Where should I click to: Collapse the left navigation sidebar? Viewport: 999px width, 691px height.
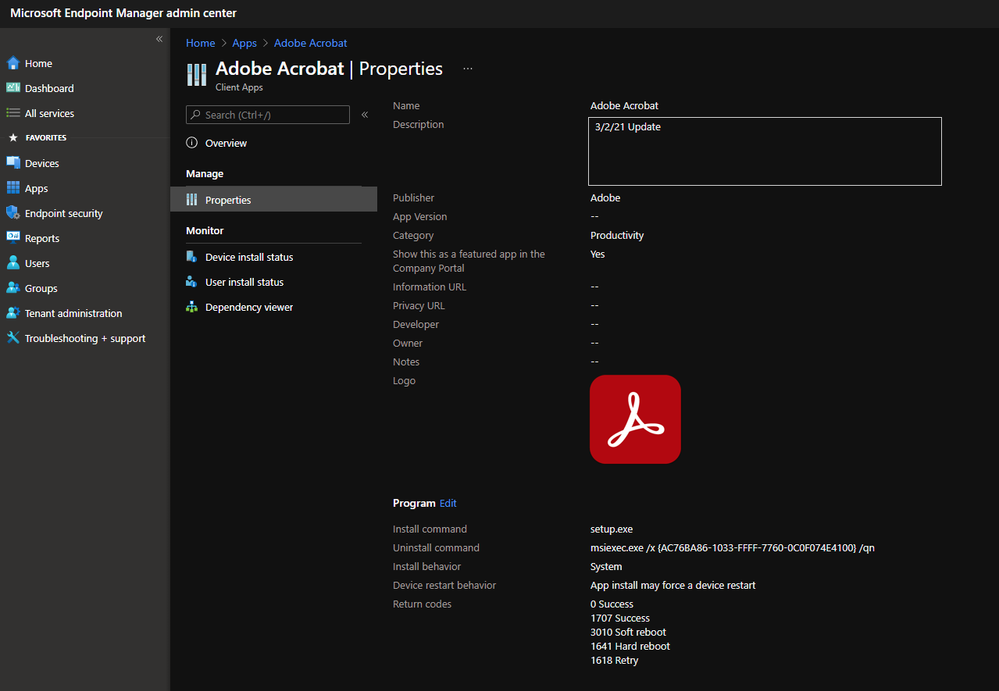159,39
